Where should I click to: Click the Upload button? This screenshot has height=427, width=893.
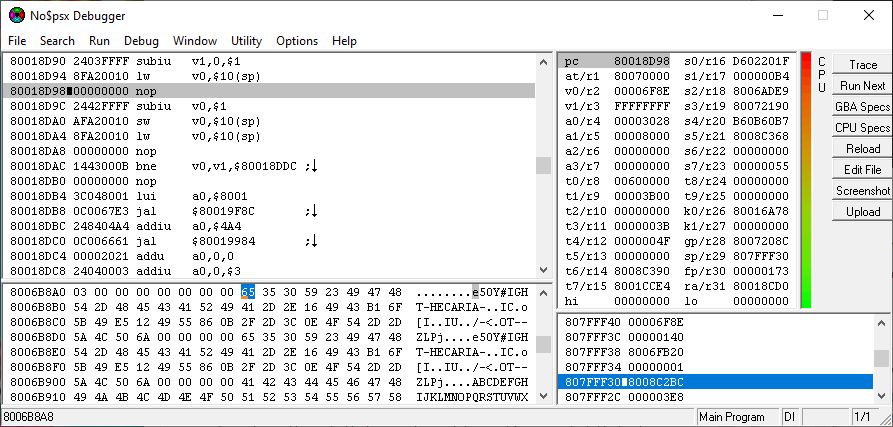862,212
